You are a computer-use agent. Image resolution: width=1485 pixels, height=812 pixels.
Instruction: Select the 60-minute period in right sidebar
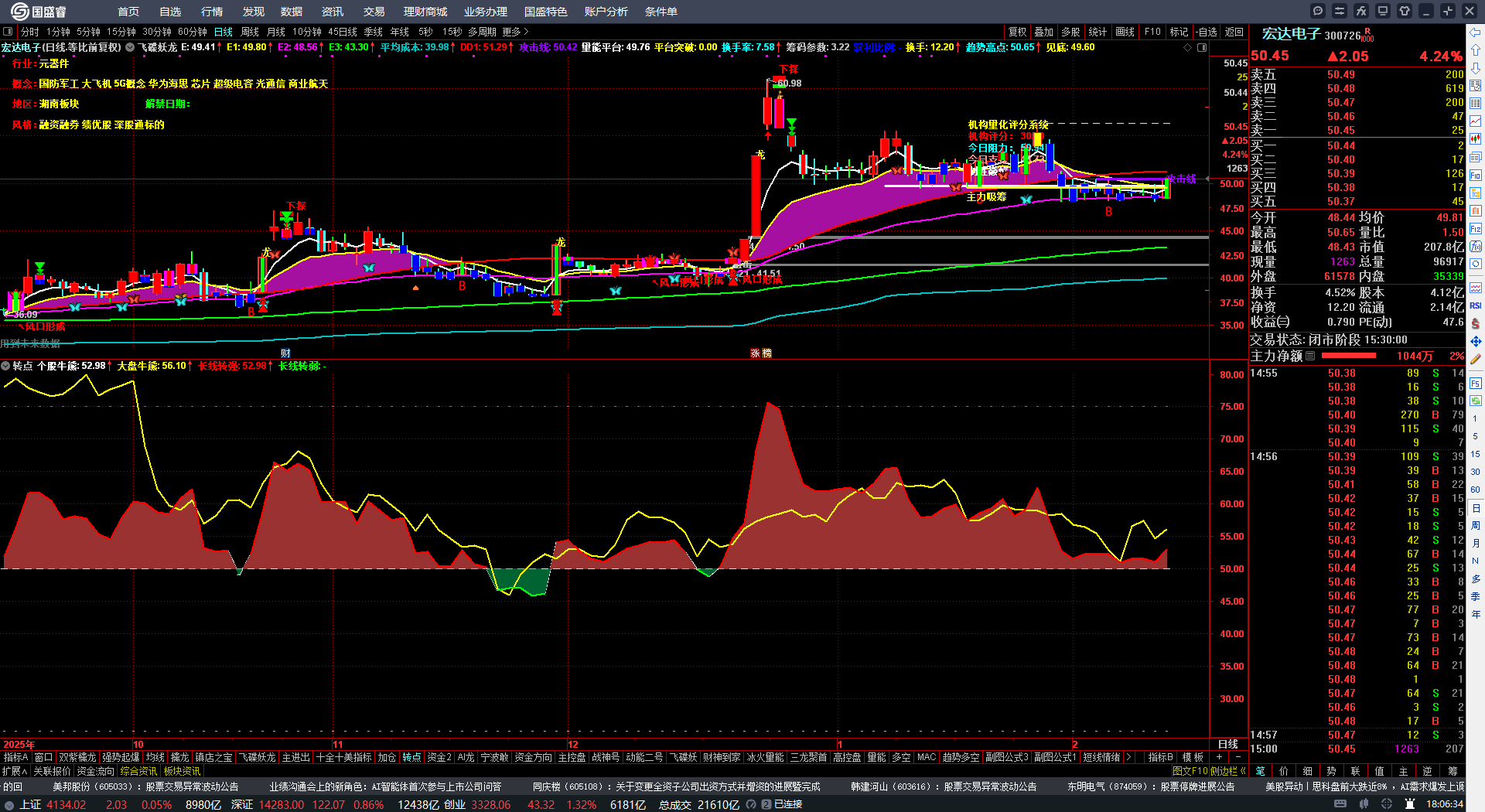pos(1476,490)
